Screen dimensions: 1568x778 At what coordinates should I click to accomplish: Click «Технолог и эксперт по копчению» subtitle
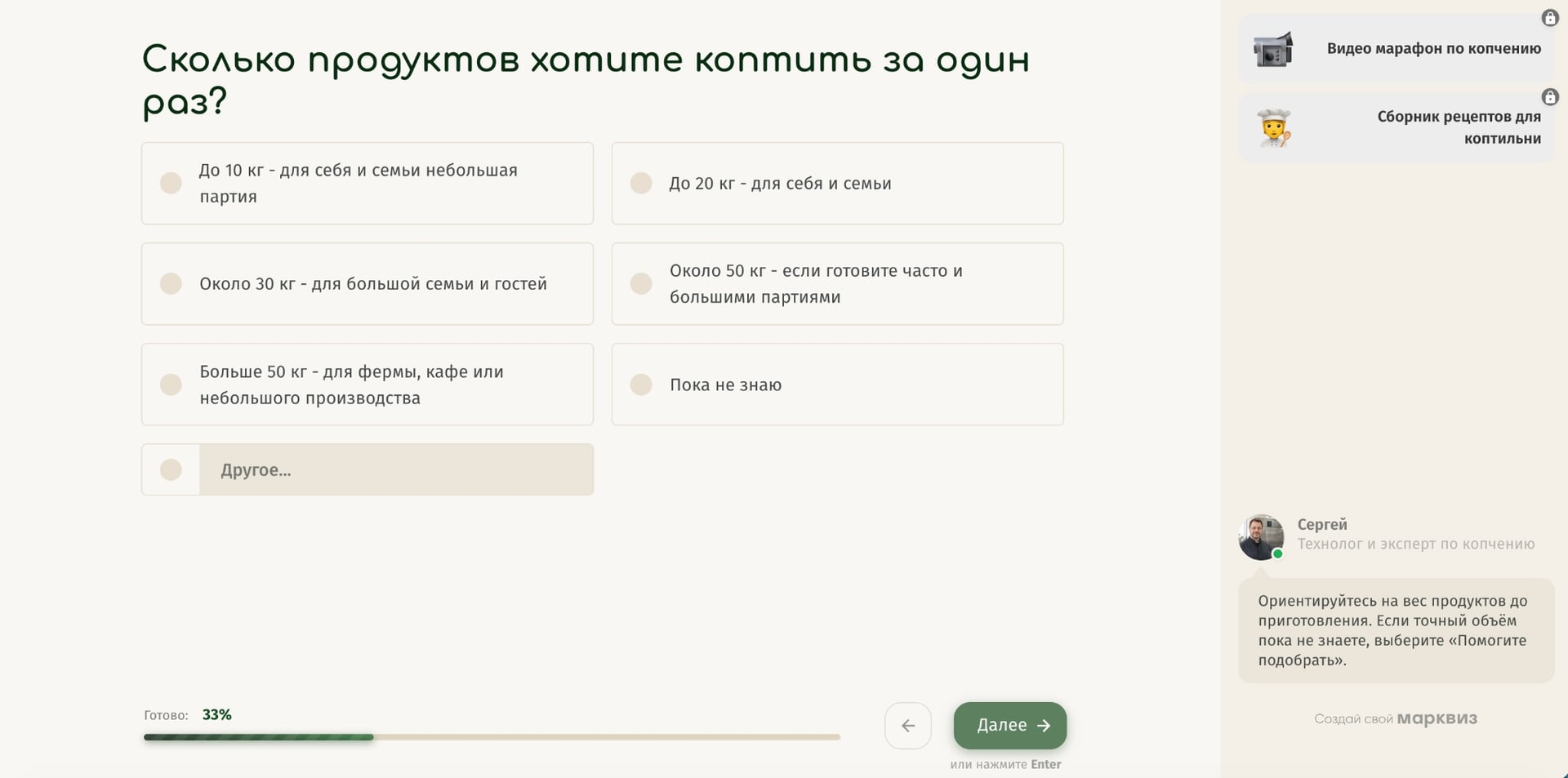pos(1416,545)
